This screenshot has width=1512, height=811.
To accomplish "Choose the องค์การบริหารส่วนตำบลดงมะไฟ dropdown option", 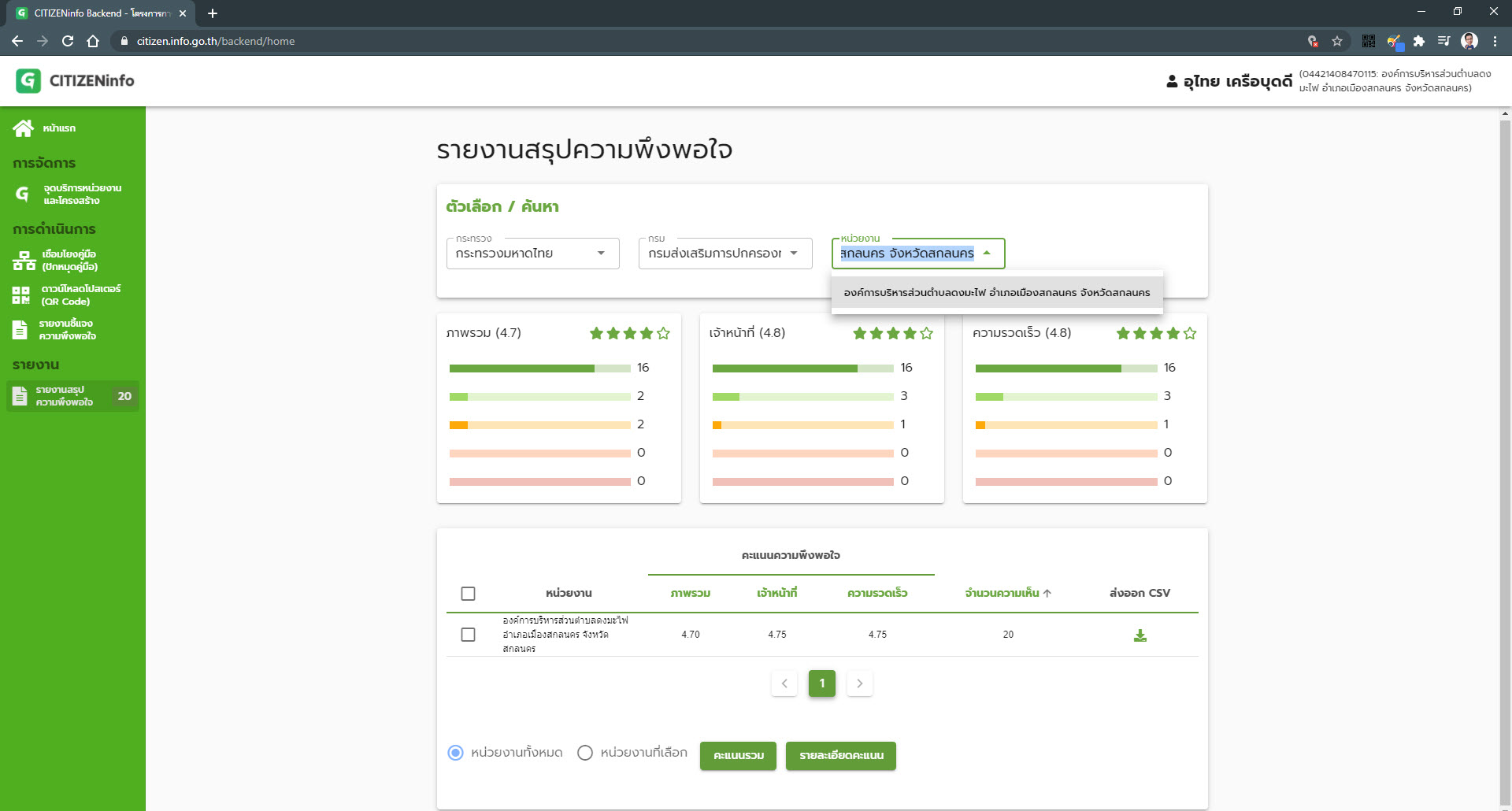I will (x=996, y=293).
